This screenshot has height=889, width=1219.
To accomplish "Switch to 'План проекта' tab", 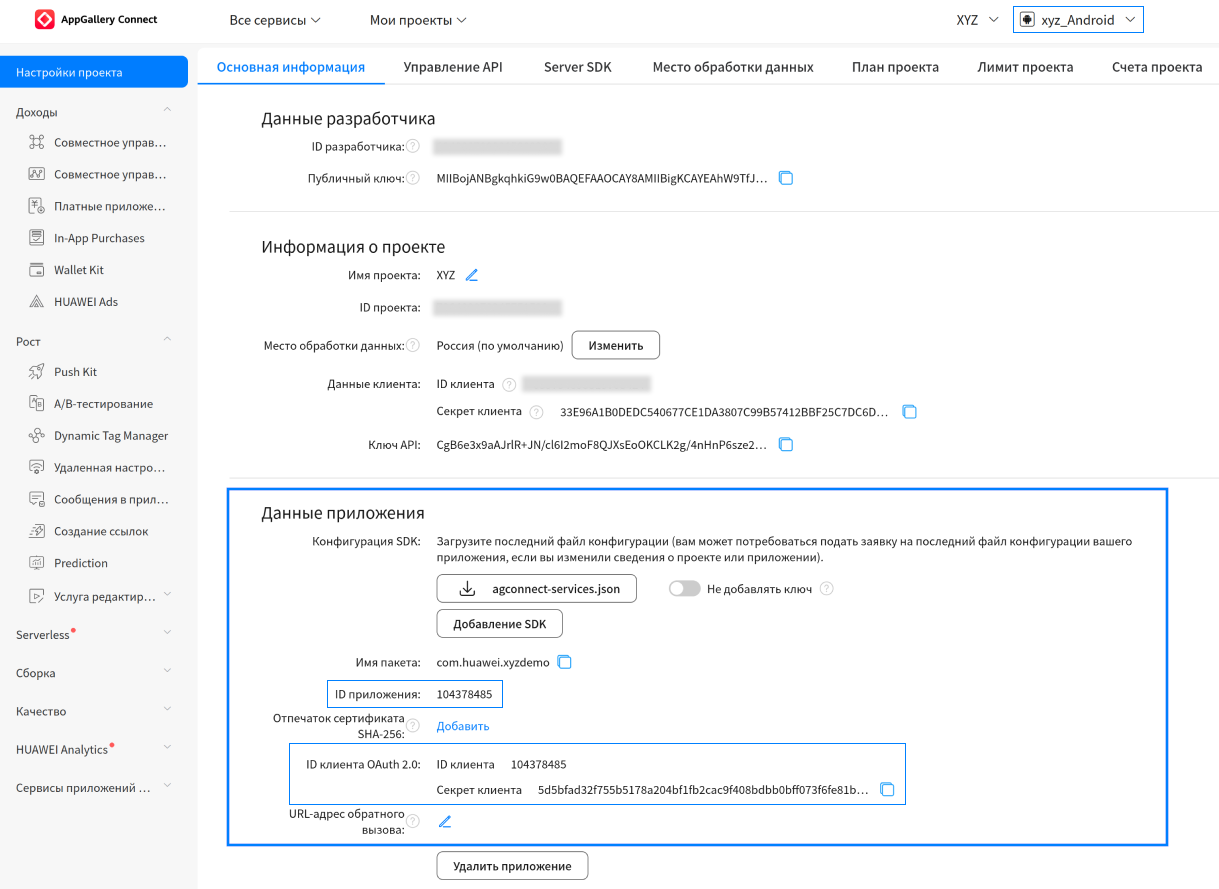I will 895,67.
